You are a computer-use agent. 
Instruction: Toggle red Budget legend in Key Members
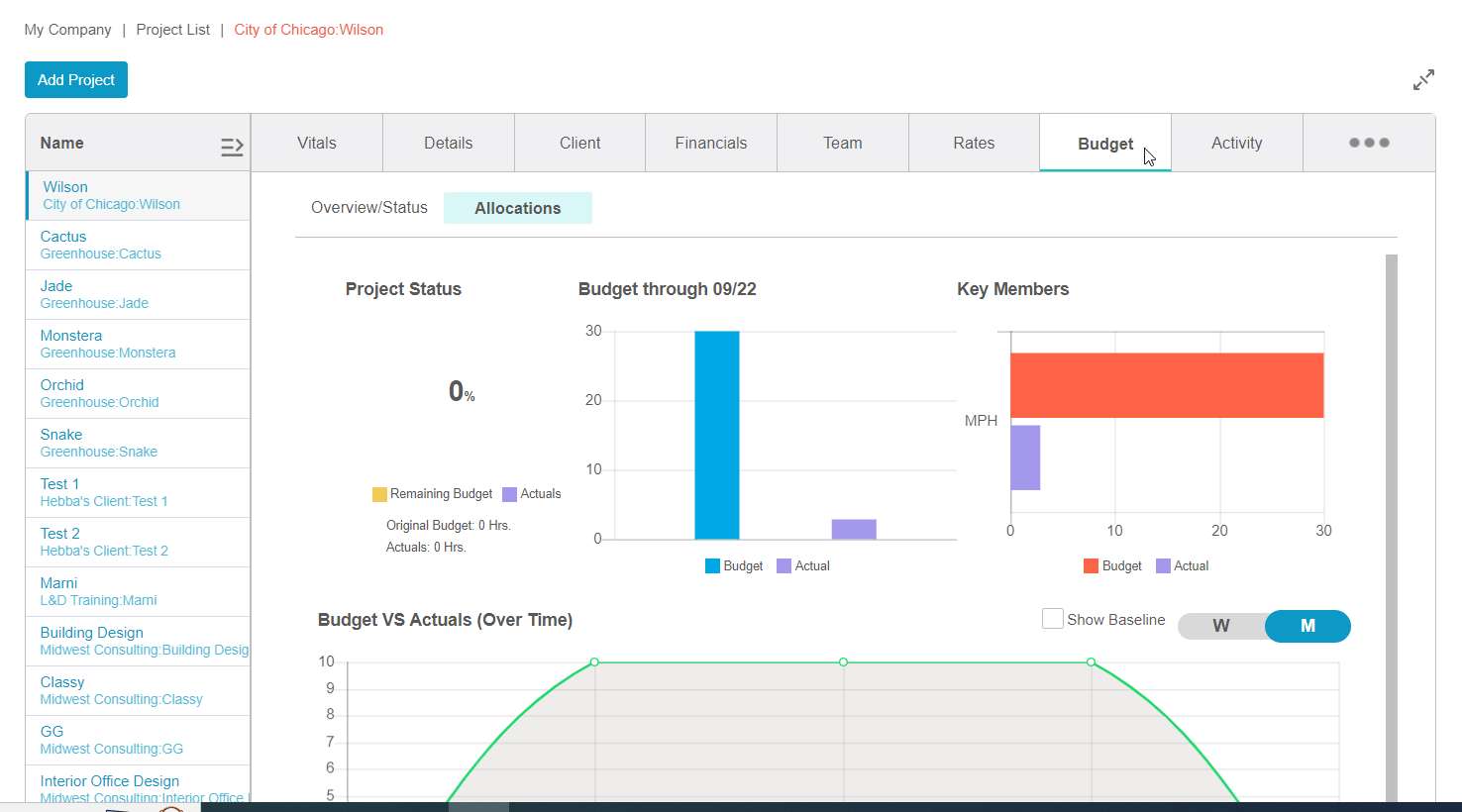(x=1091, y=566)
